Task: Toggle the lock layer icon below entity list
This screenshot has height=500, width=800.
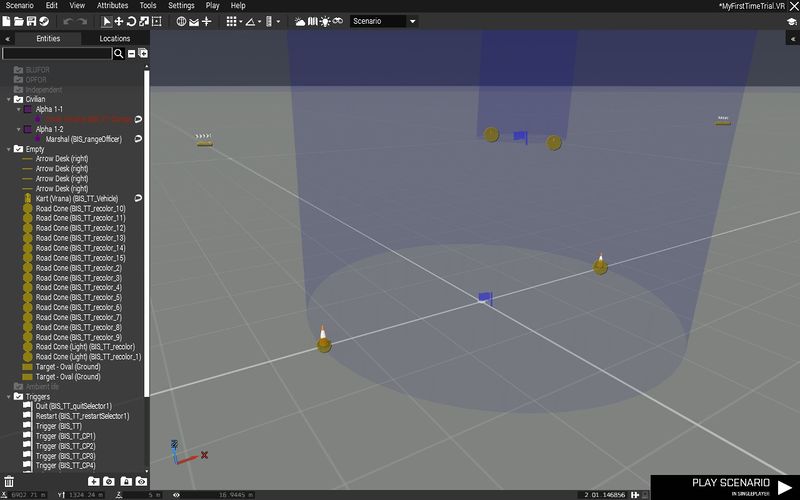Action: 126,482
